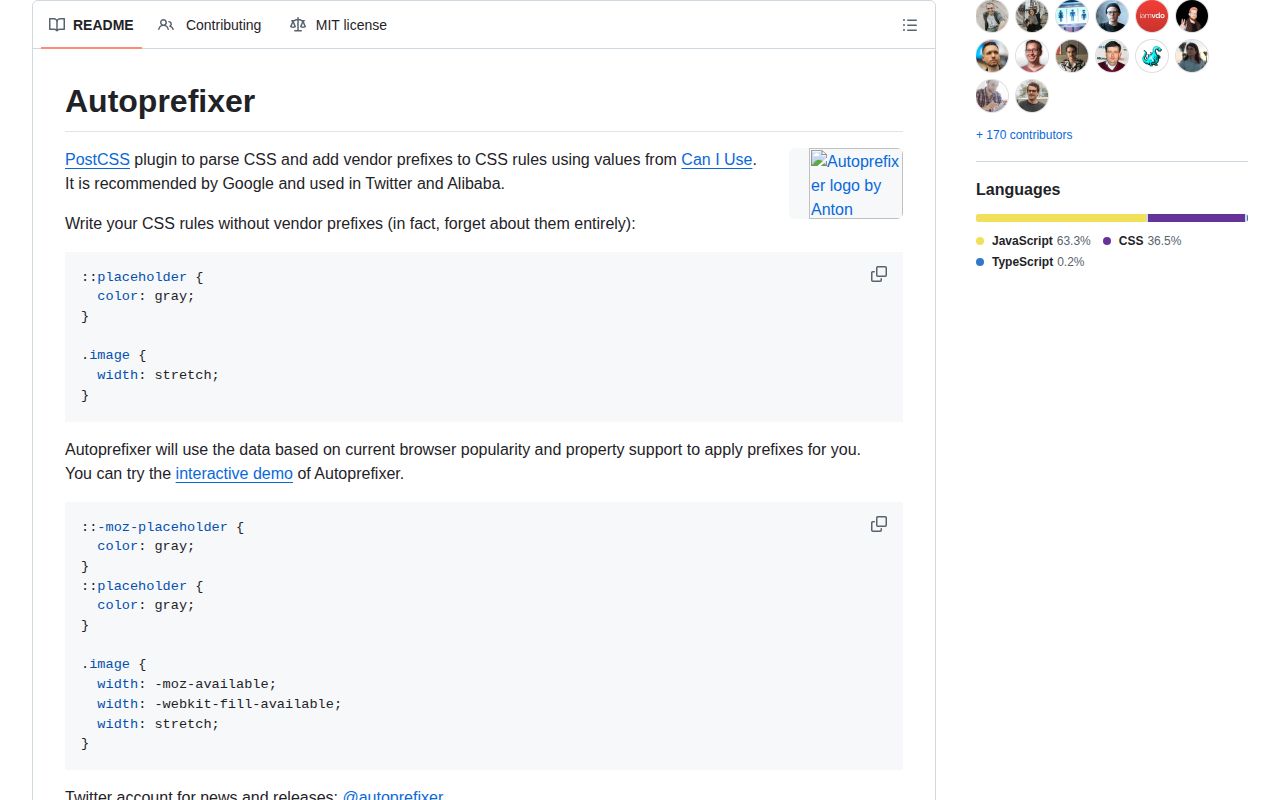Follow the PostCSS link
Viewport: 1280px width, 800px height.
point(97,160)
